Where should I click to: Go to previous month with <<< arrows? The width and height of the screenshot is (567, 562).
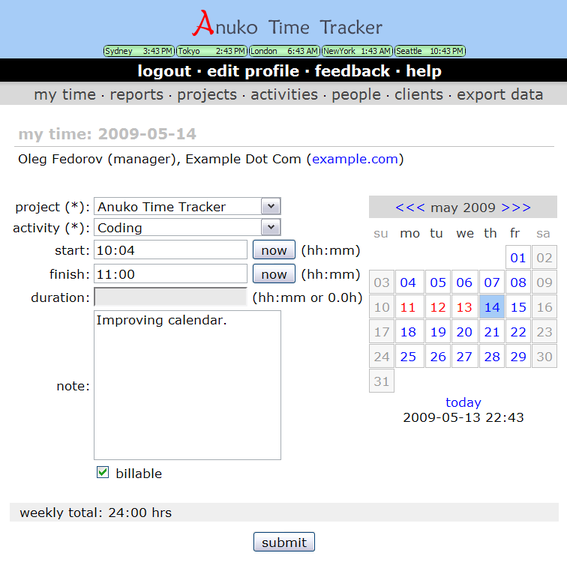point(410,208)
